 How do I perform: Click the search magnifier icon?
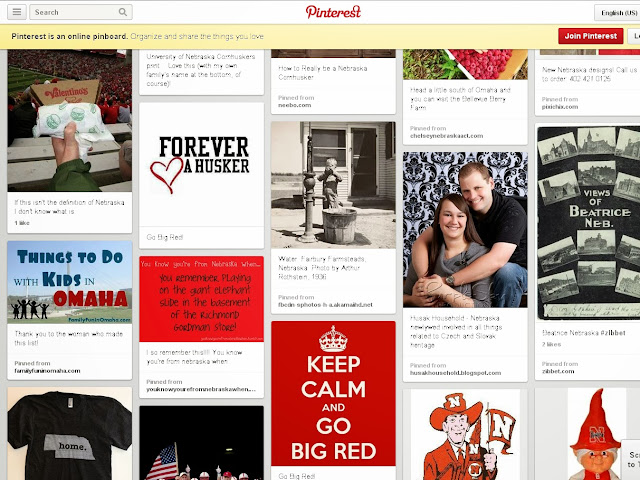[122, 12]
